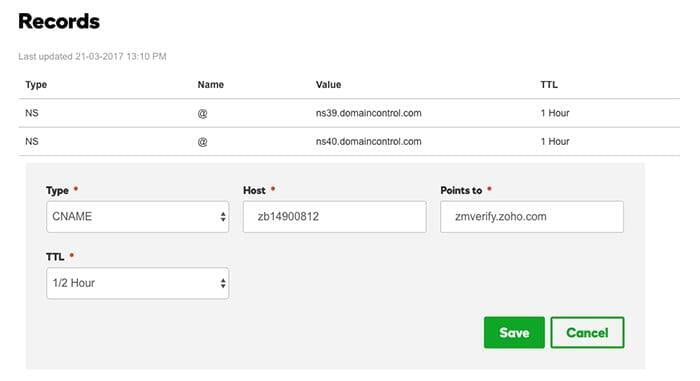Focus the Points to field zmverify.zoho.com
Viewport: 700px width, 381px height.
pos(532,217)
